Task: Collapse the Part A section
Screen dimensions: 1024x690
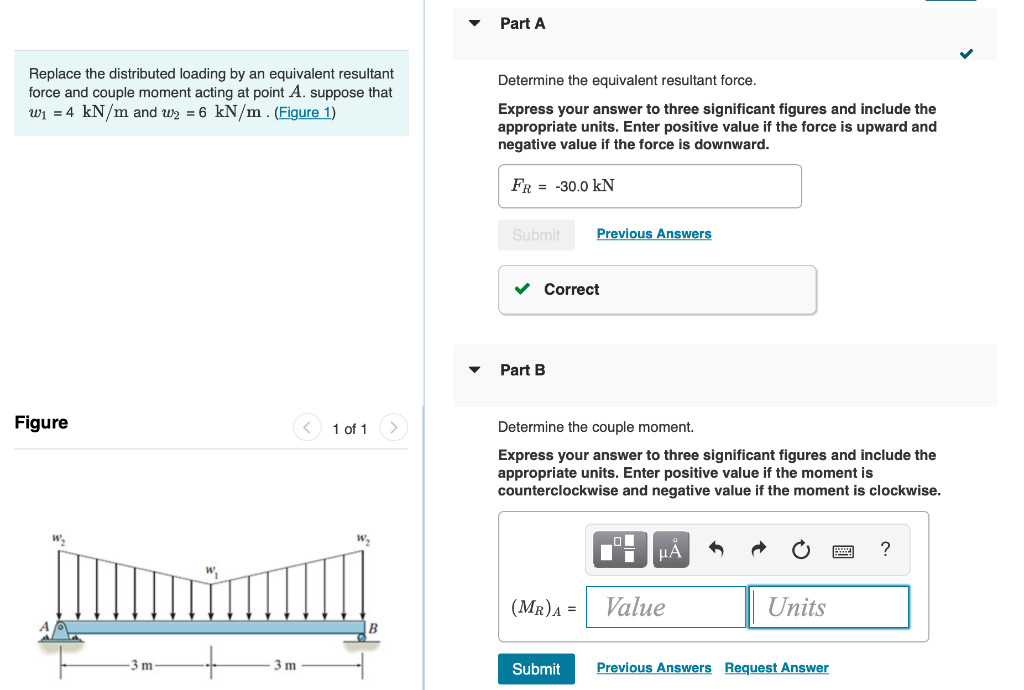Action: click(x=473, y=23)
